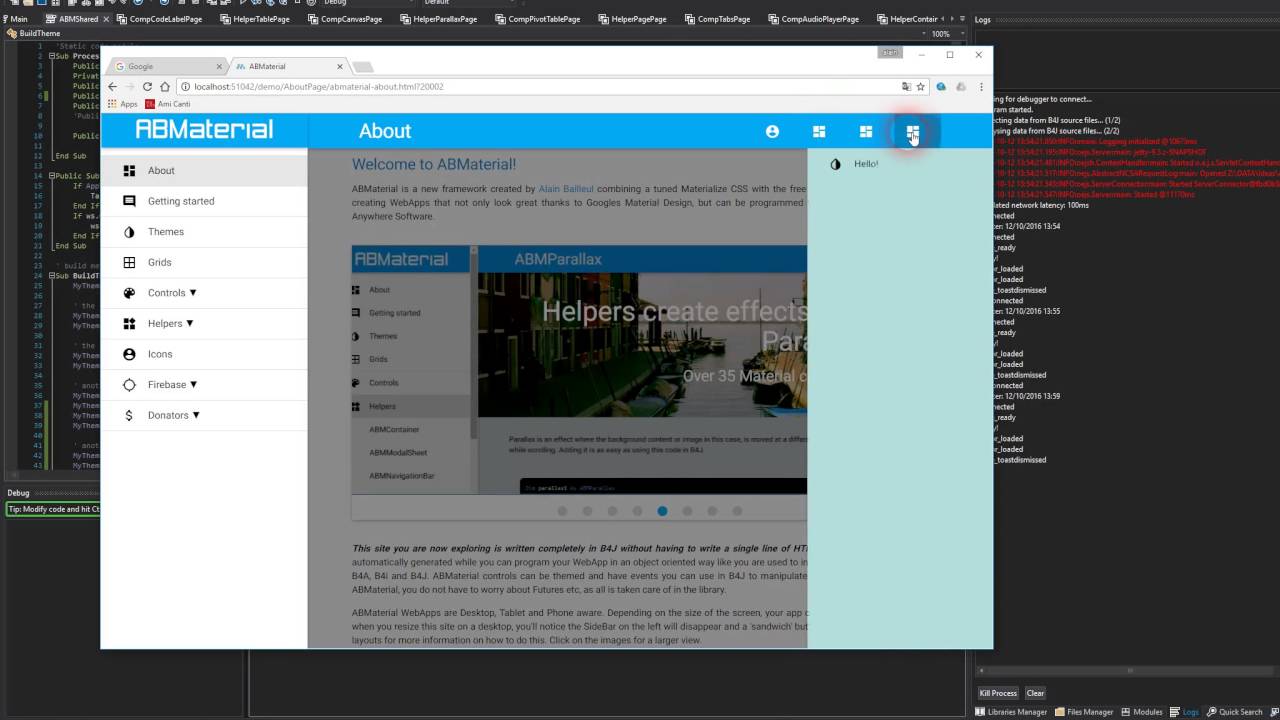1280x720 pixels.
Task: Click the "Welcome to ABMaterial!" heading
Action: click(434, 164)
